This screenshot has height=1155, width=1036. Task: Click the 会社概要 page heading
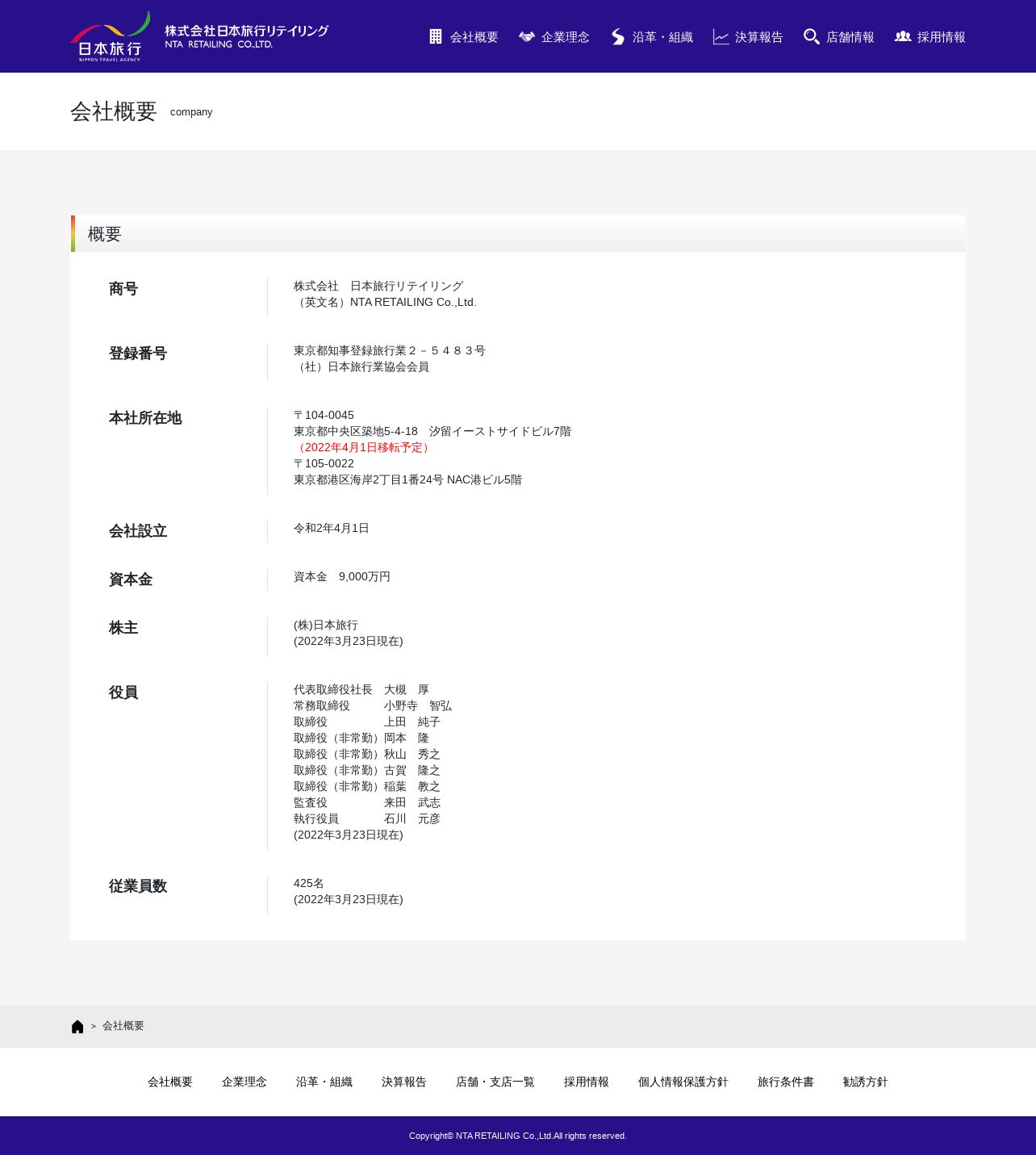tap(113, 111)
